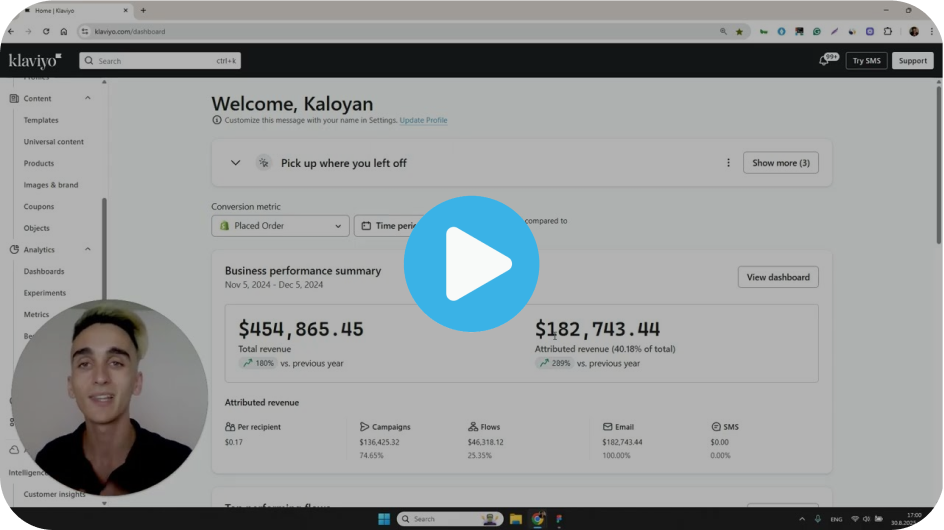Open browser Extensions puzzle icon
This screenshot has height=530, width=944.
click(887, 32)
